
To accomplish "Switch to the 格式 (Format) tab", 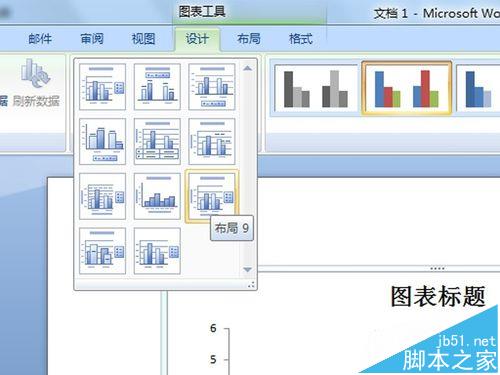I will [x=301, y=39].
